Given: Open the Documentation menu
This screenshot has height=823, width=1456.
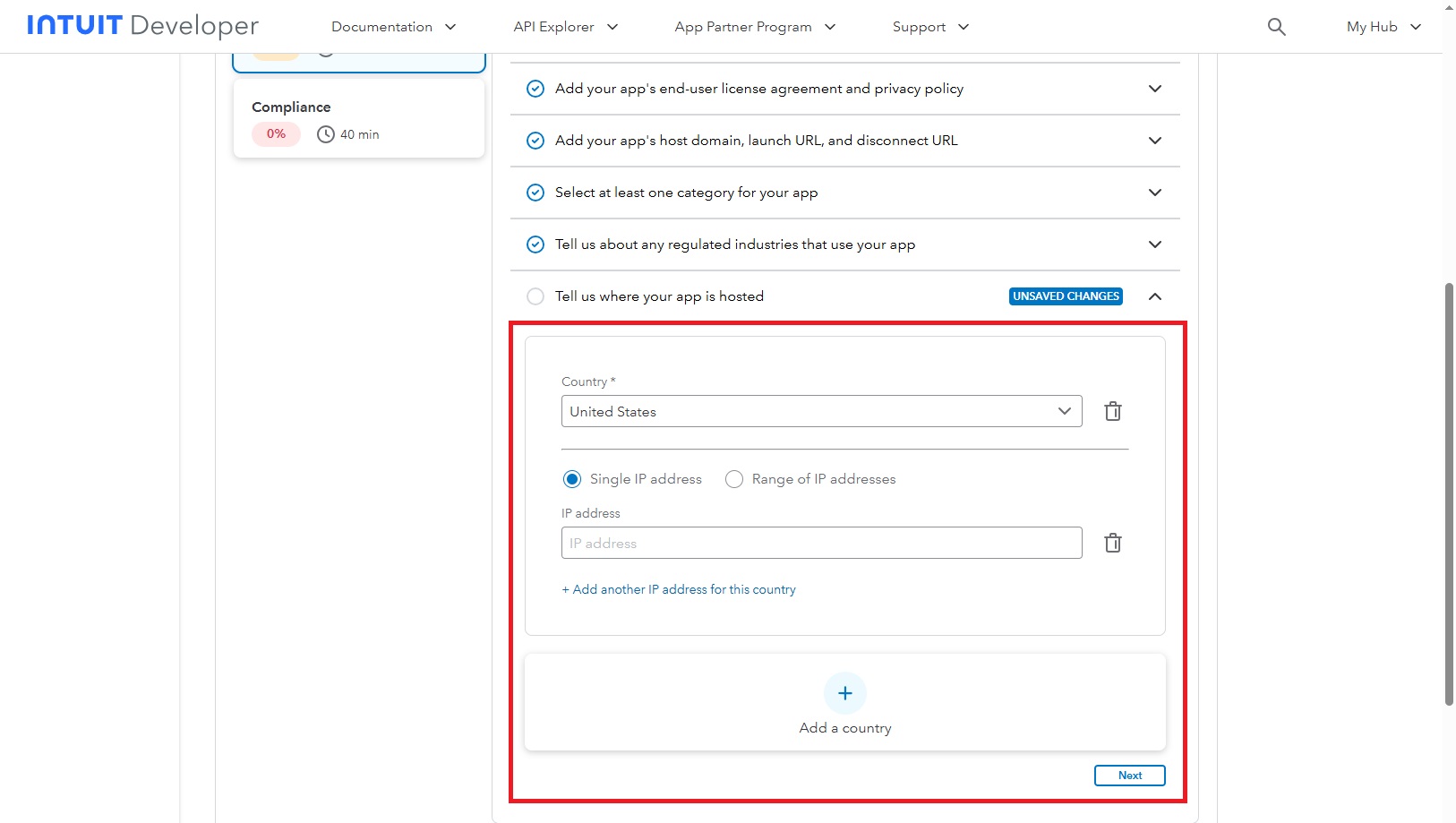Looking at the screenshot, I should tap(393, 27).
